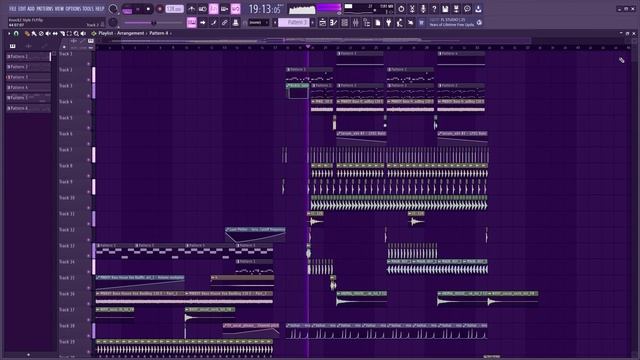Toggle the recording countdown icon
Viewport: 640px width, 360px height.
[x=213, y=9]
